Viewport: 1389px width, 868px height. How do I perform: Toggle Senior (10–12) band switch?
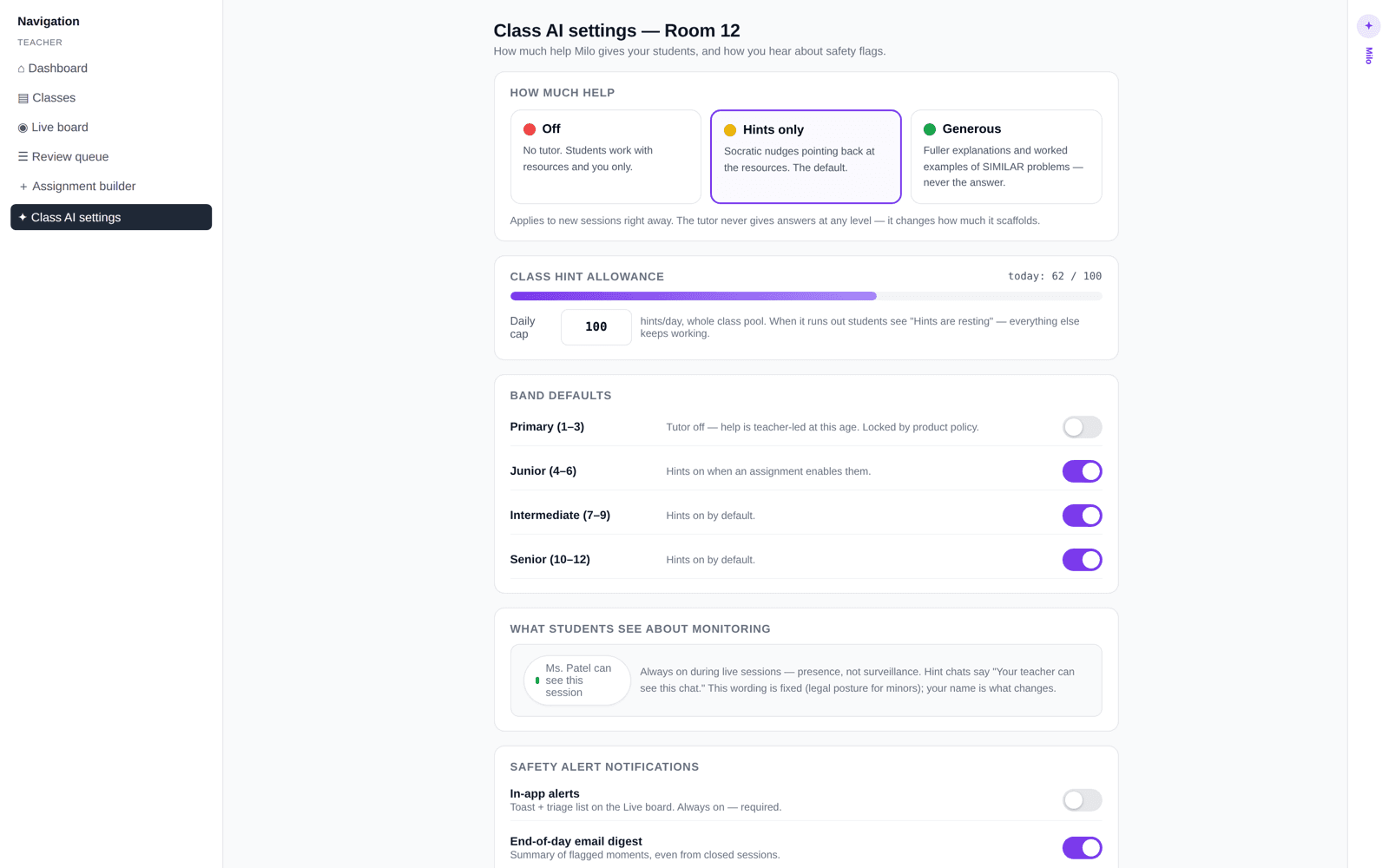tap(1082, 560)
